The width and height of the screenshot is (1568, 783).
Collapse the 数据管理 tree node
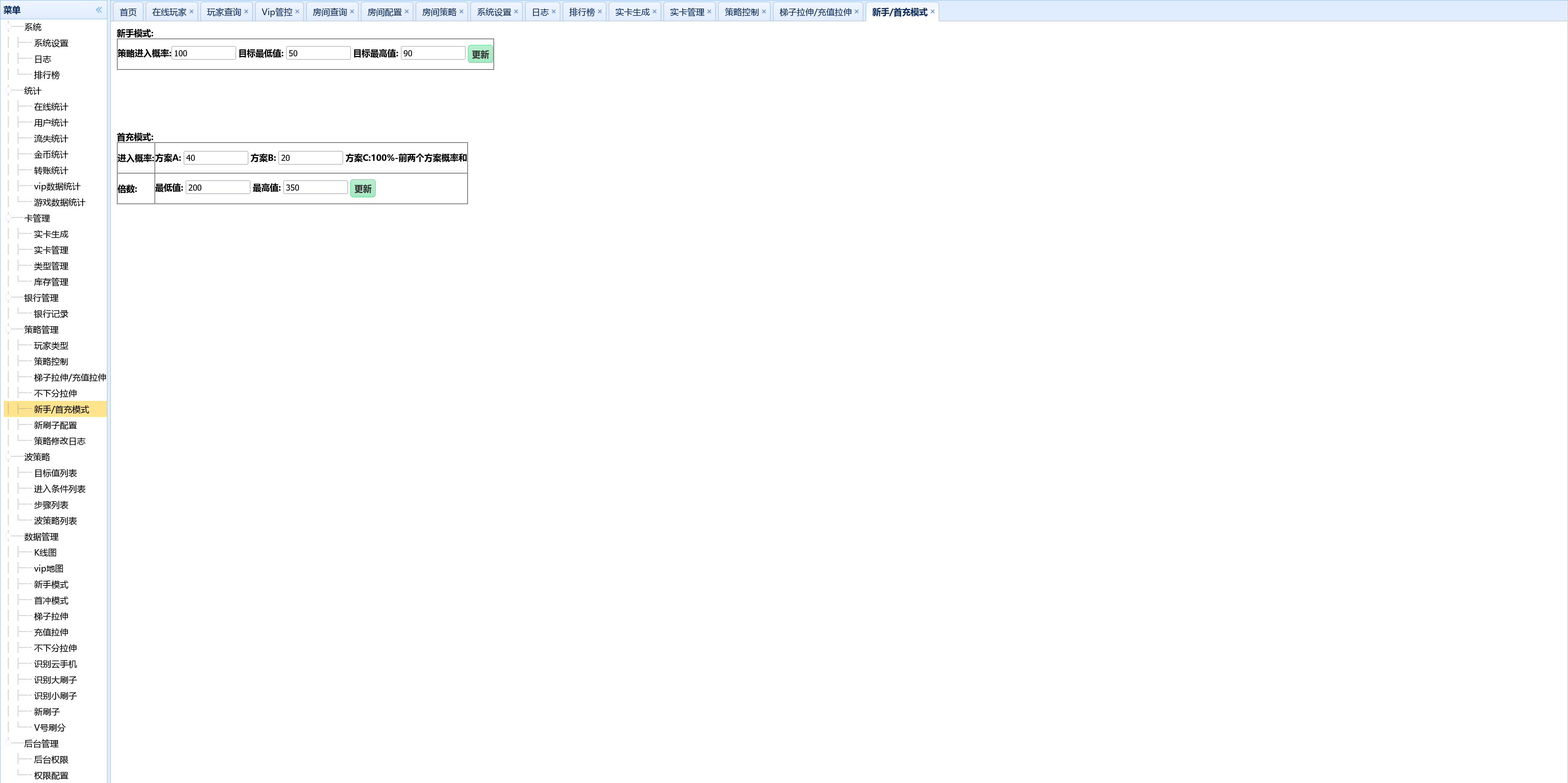(9, 536)
